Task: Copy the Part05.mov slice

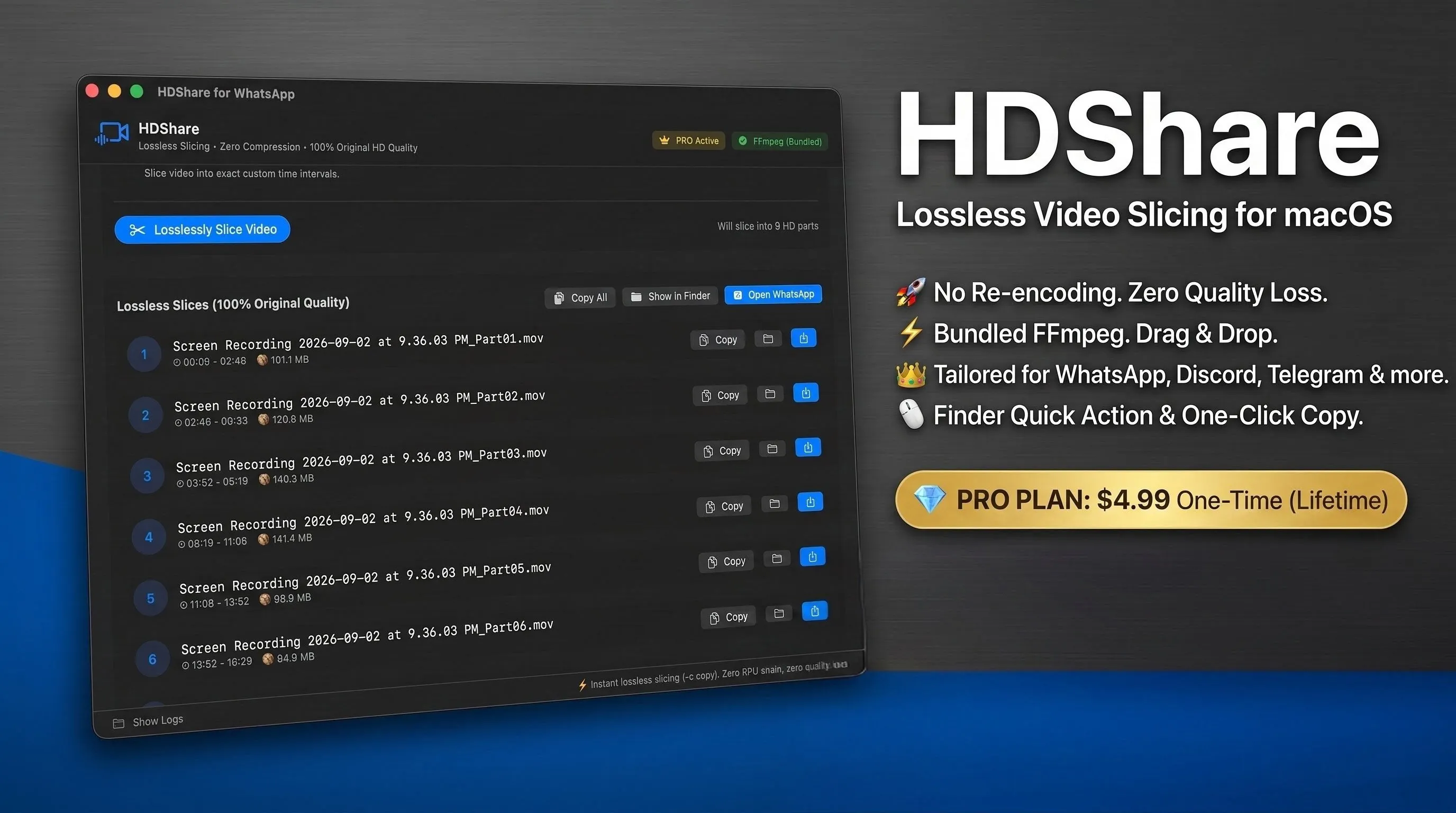Action: [726, 562]
